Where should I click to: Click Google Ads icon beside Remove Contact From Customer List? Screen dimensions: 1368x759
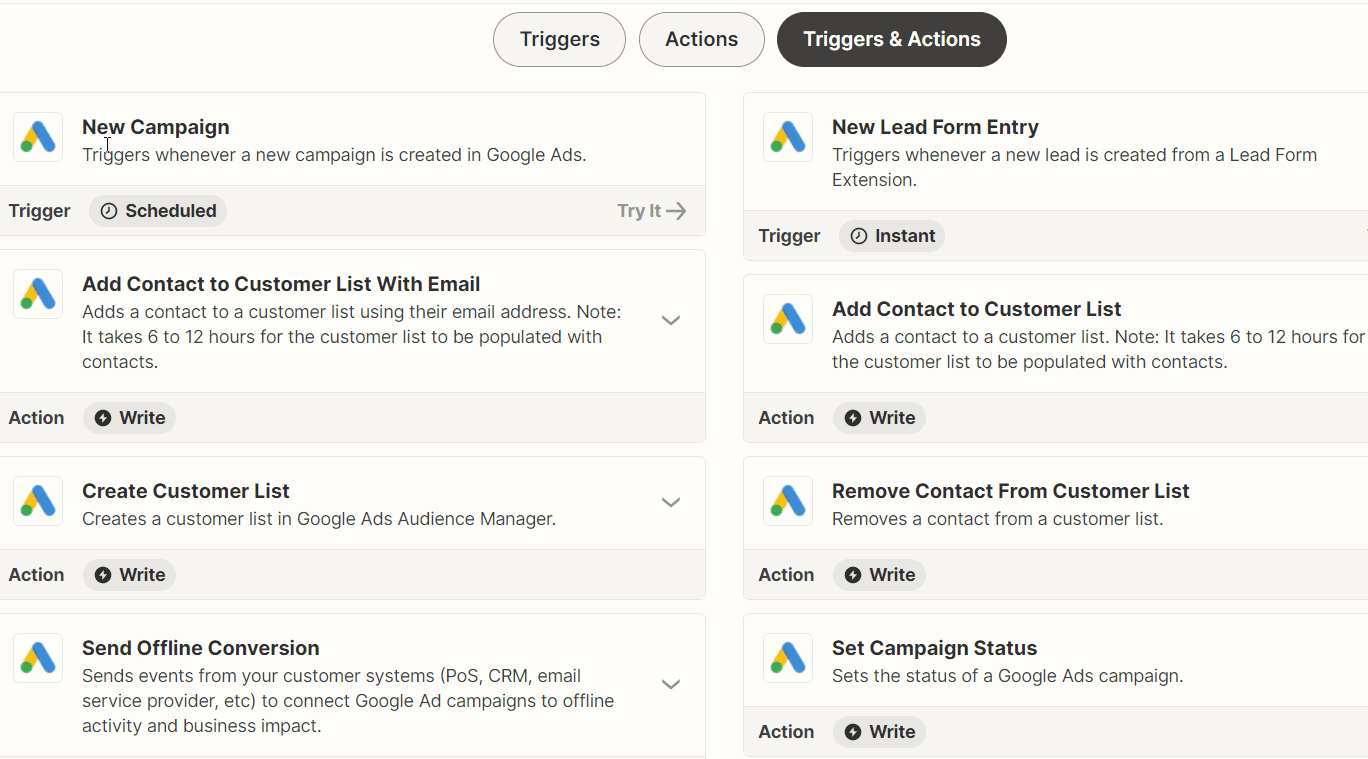point(788,501)
